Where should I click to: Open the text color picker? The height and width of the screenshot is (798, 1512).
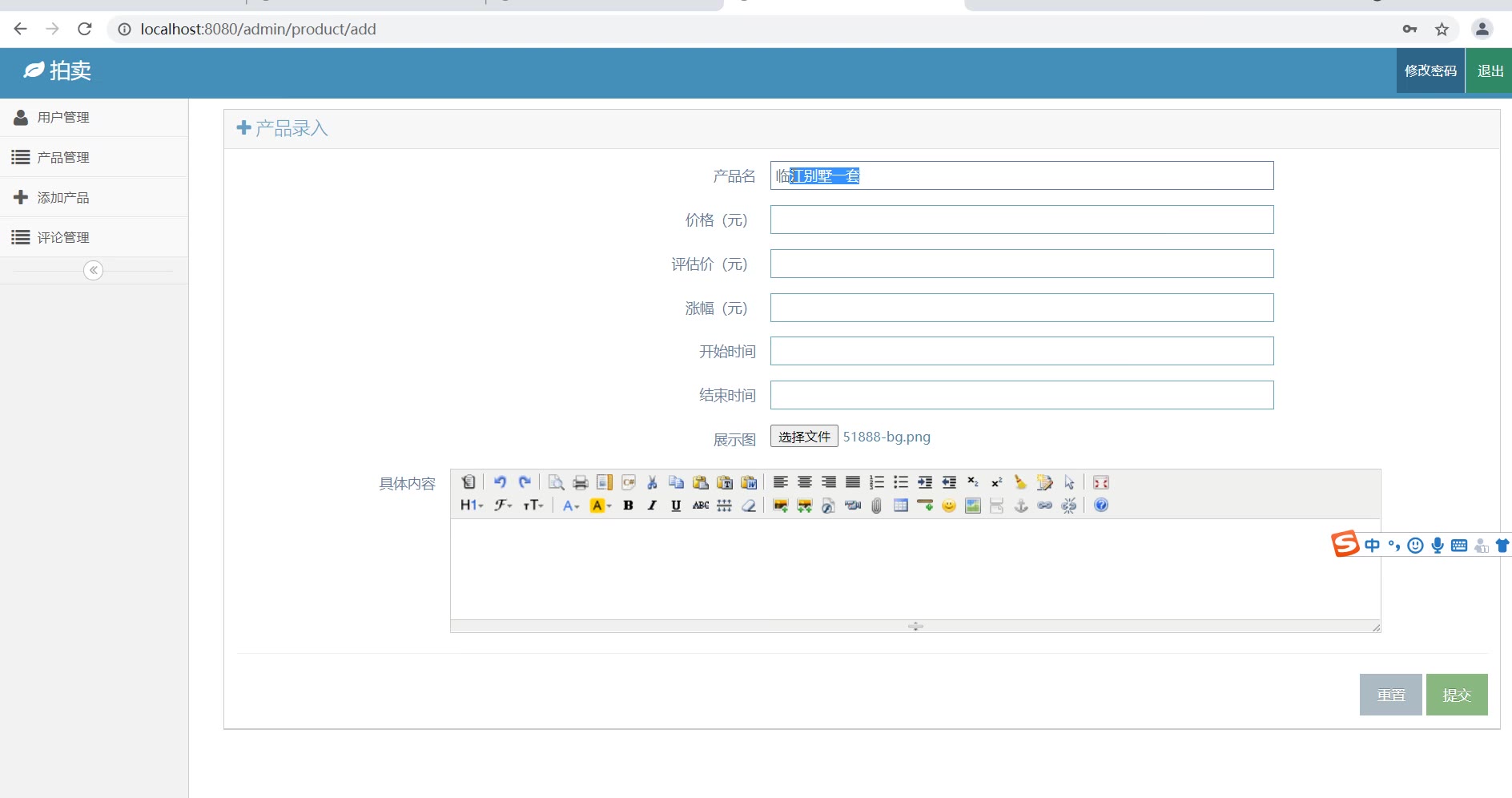click(x=571, y=506)
